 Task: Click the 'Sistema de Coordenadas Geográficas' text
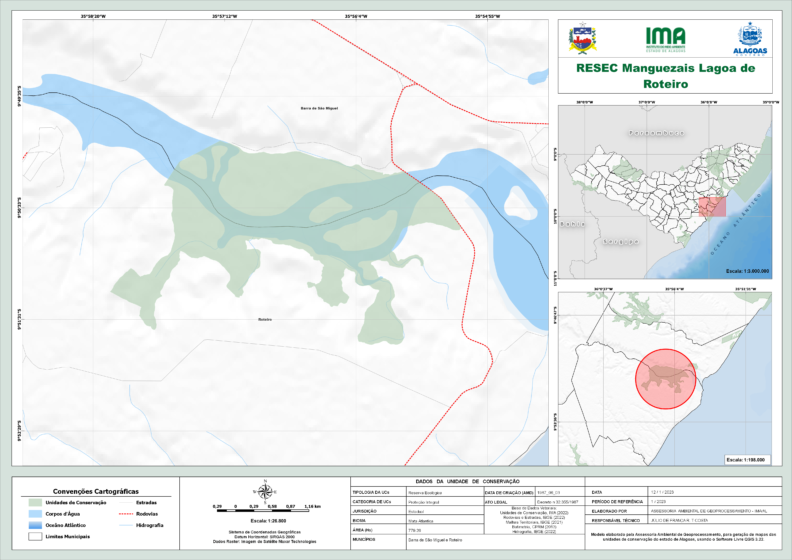pos(265,532)
